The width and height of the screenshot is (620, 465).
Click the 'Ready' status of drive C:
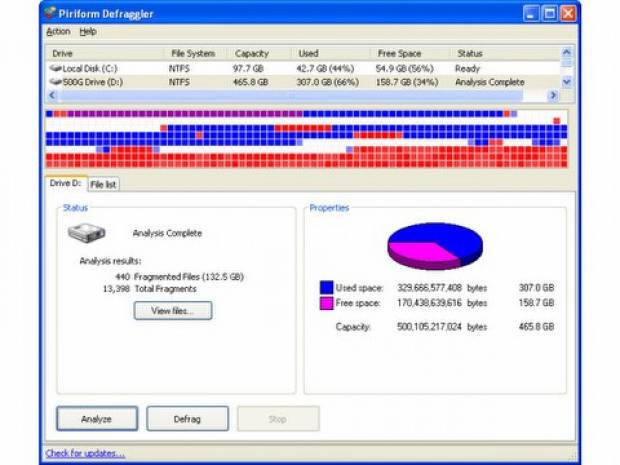[467, 68]
